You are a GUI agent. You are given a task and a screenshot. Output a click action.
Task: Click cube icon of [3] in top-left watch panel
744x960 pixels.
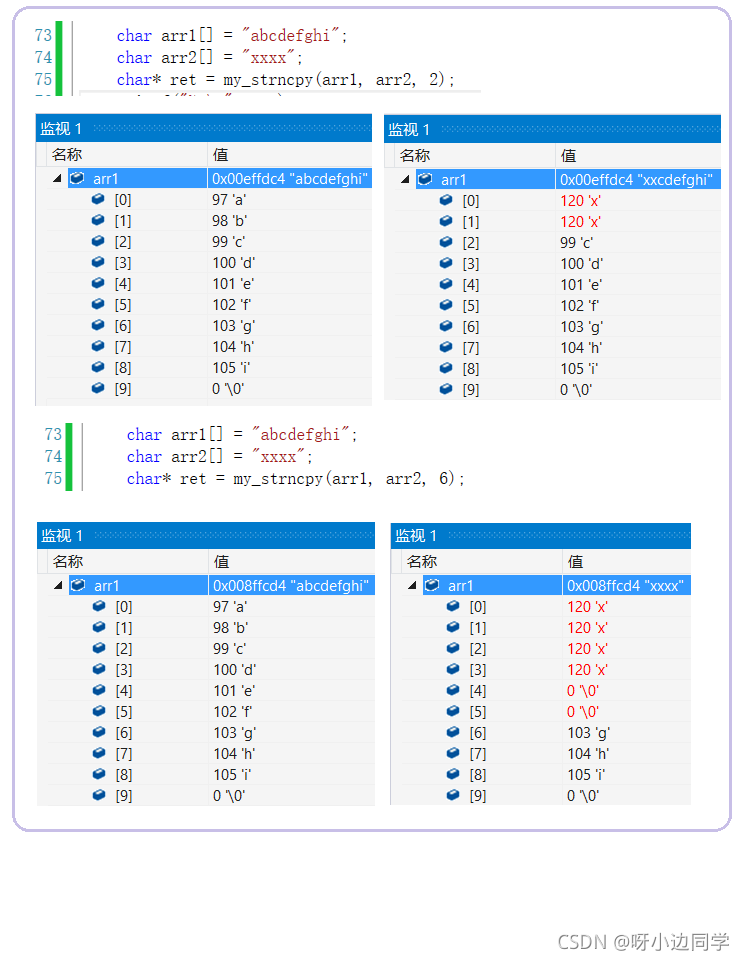pyautogui.click(x=98, y=263)
